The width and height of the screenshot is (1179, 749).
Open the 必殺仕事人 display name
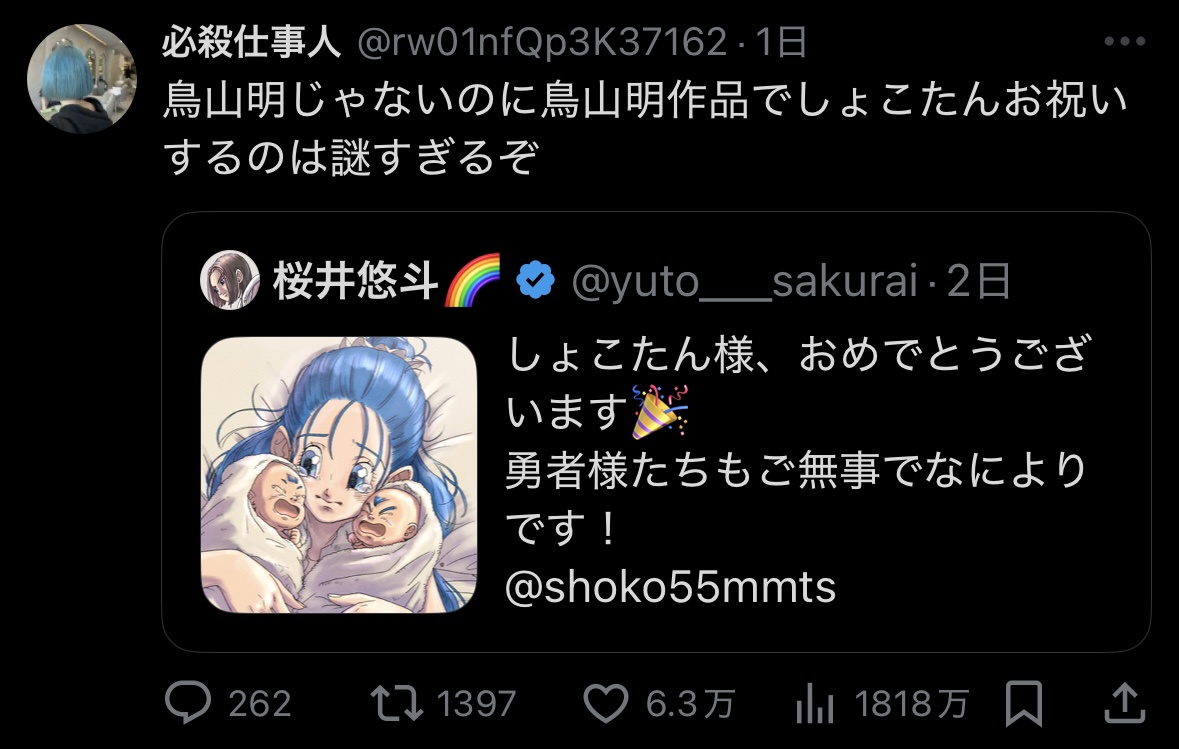click(x=252, y=42)
